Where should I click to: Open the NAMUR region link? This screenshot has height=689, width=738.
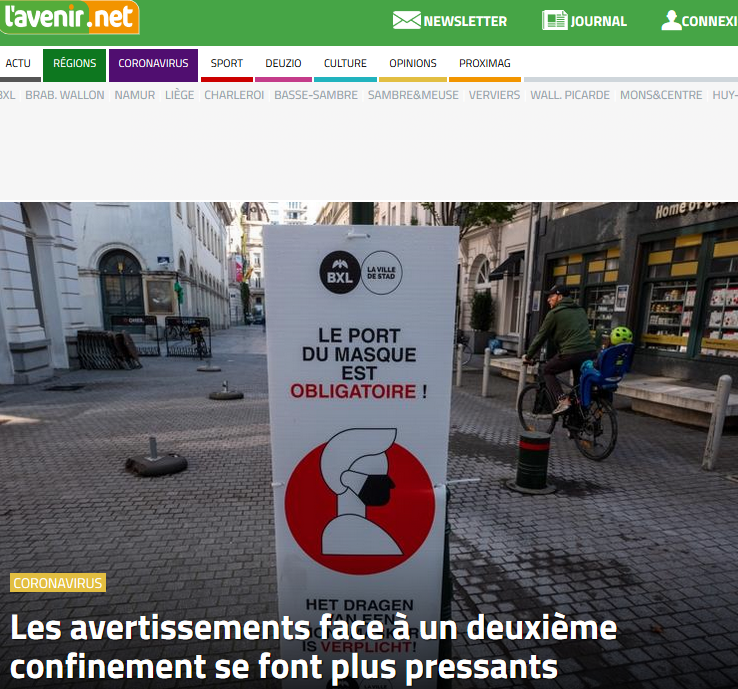pos(135,95)
